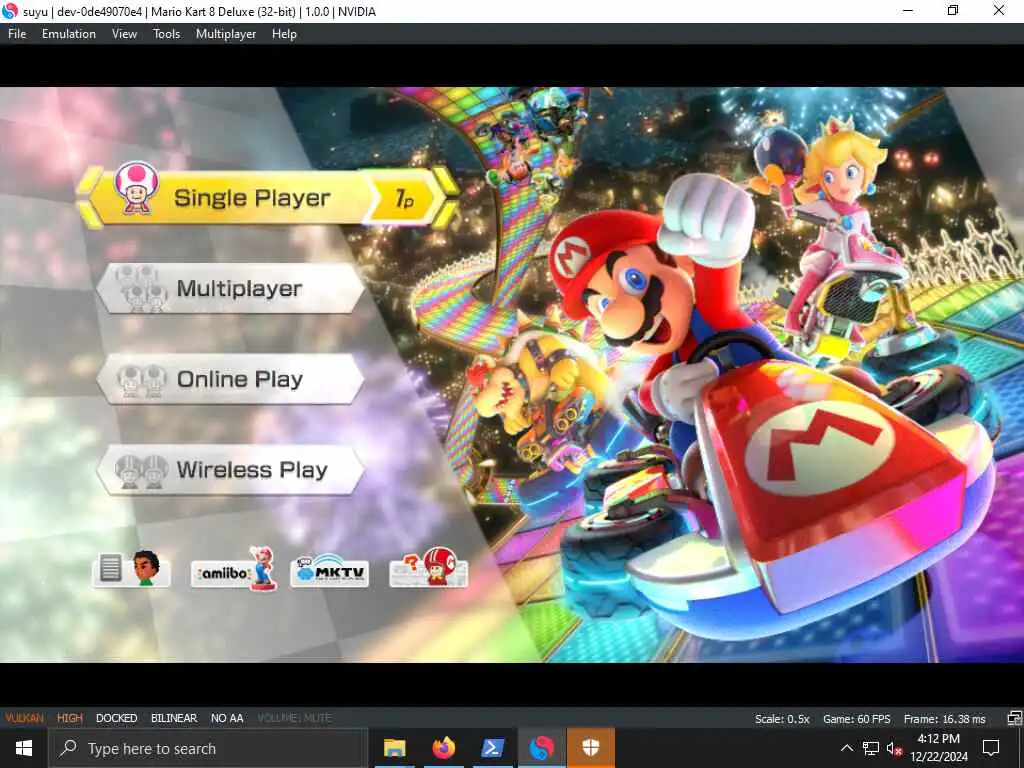Click the suyu taskbar icon
Image resolution: width=1024 pixels, height=768 pixels.
pos(541,748)
